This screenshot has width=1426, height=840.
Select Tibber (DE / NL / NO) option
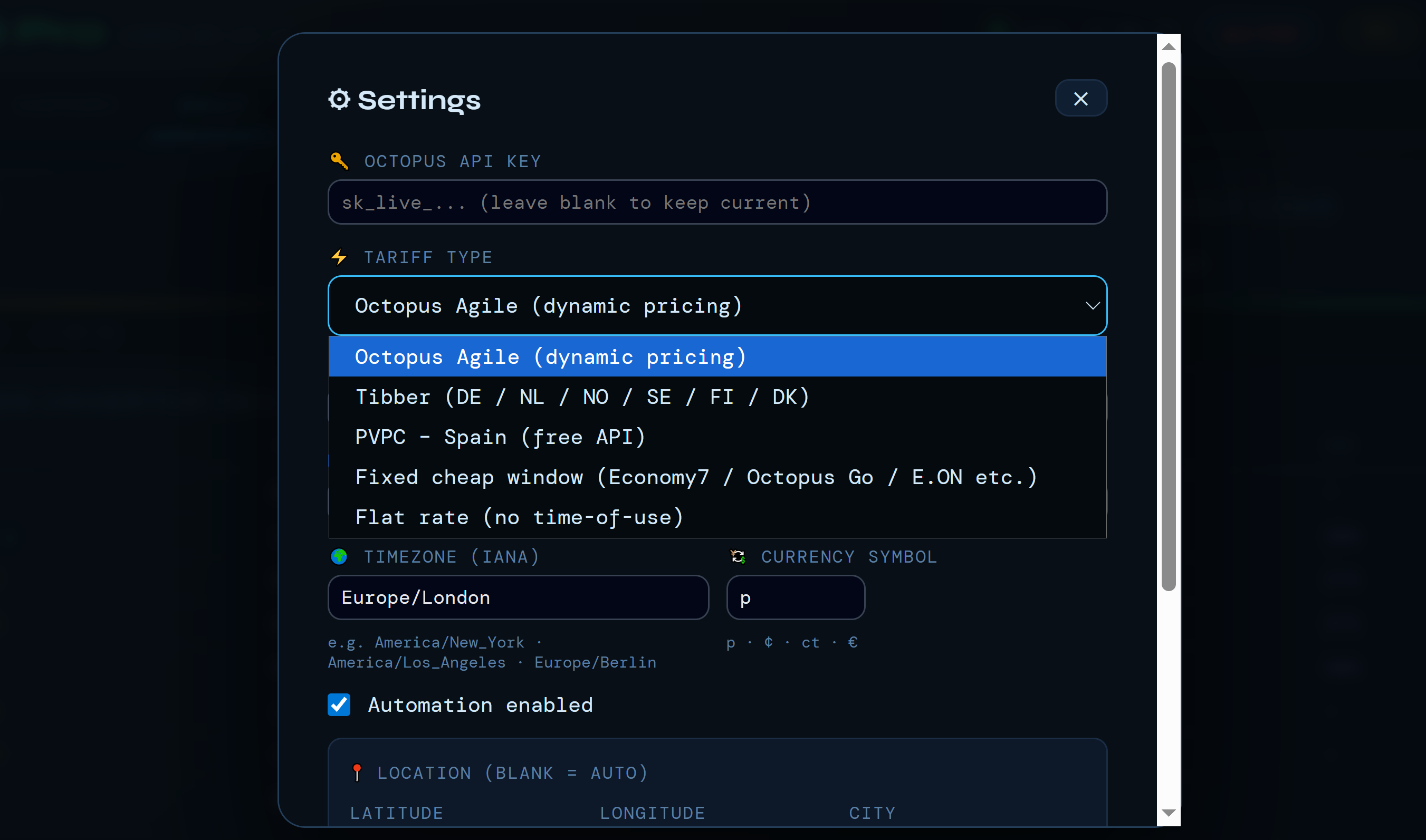coord(717,397)
